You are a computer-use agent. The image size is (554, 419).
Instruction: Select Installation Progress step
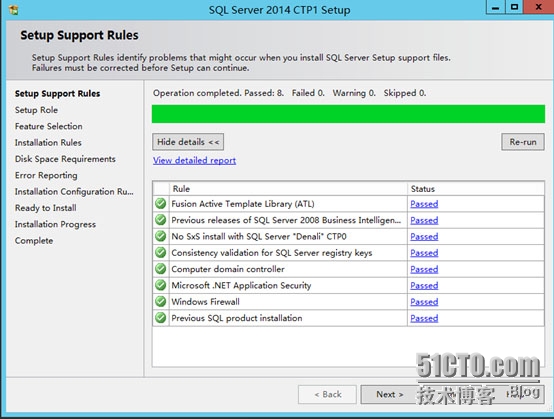(x=55, y=224)
